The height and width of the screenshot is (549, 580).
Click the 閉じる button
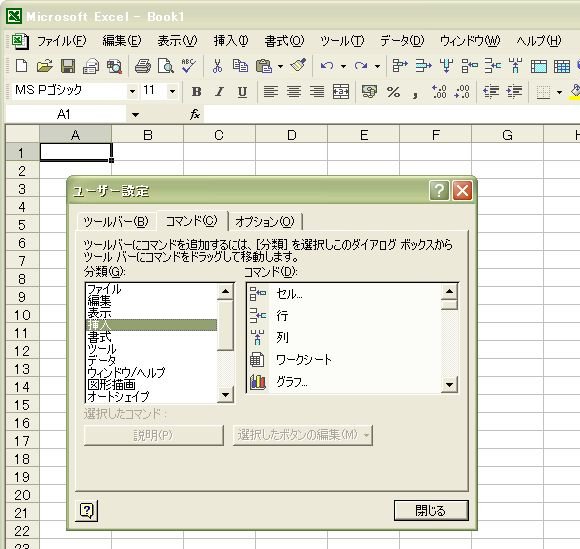431,511
